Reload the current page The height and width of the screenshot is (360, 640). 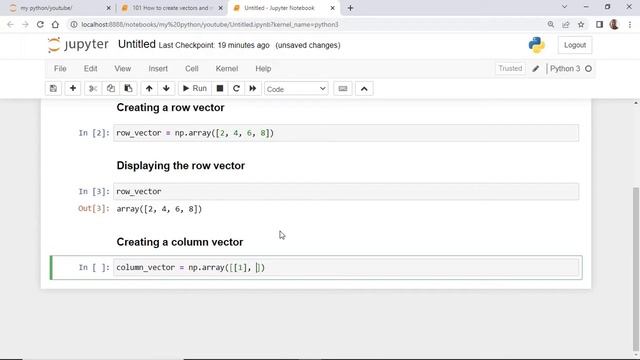coord(40,24)
